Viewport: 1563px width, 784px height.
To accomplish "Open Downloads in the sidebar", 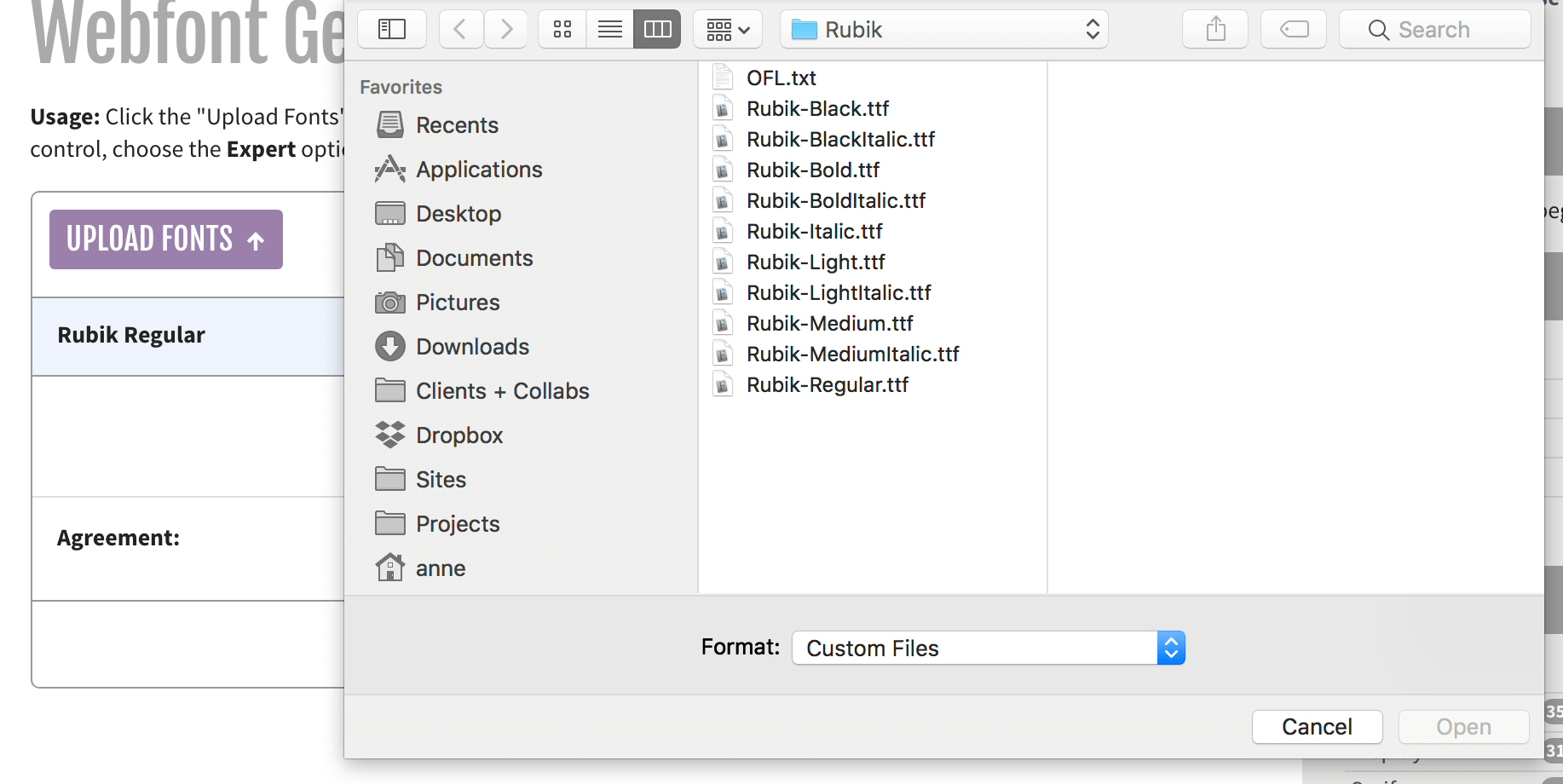I will pyautogui.click(x=453, y=347).
